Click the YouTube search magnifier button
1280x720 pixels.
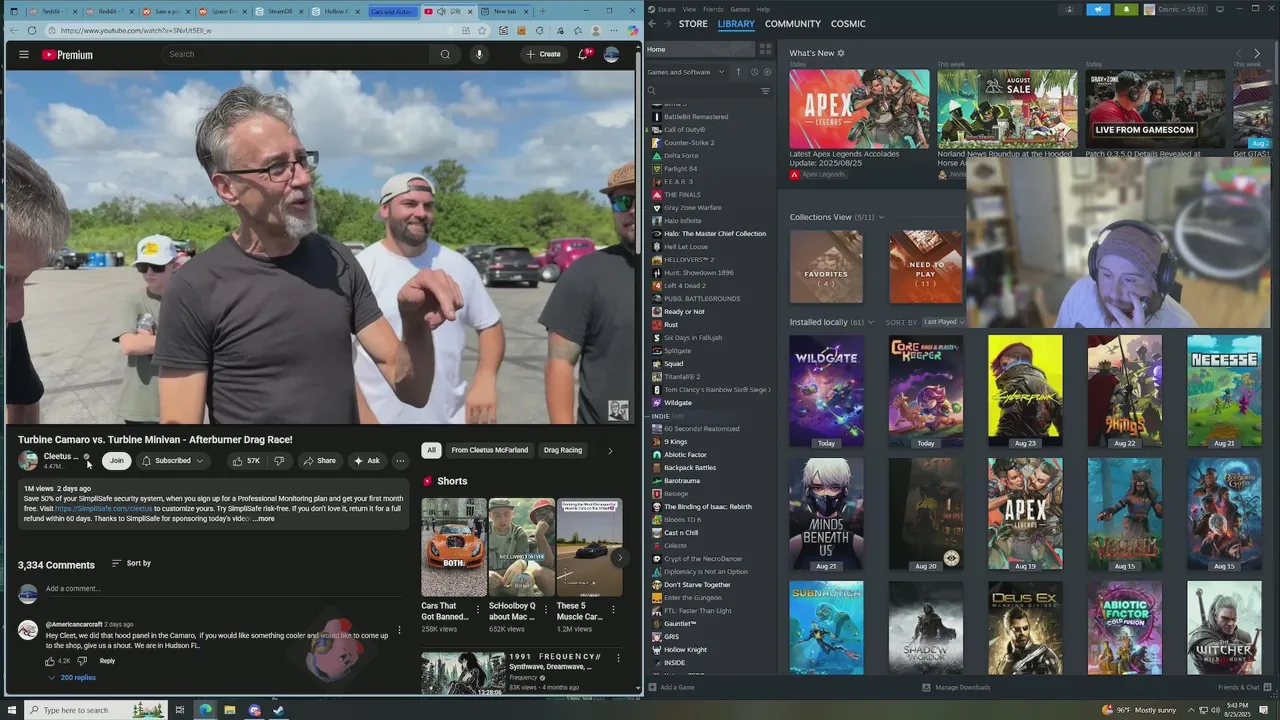445,54
